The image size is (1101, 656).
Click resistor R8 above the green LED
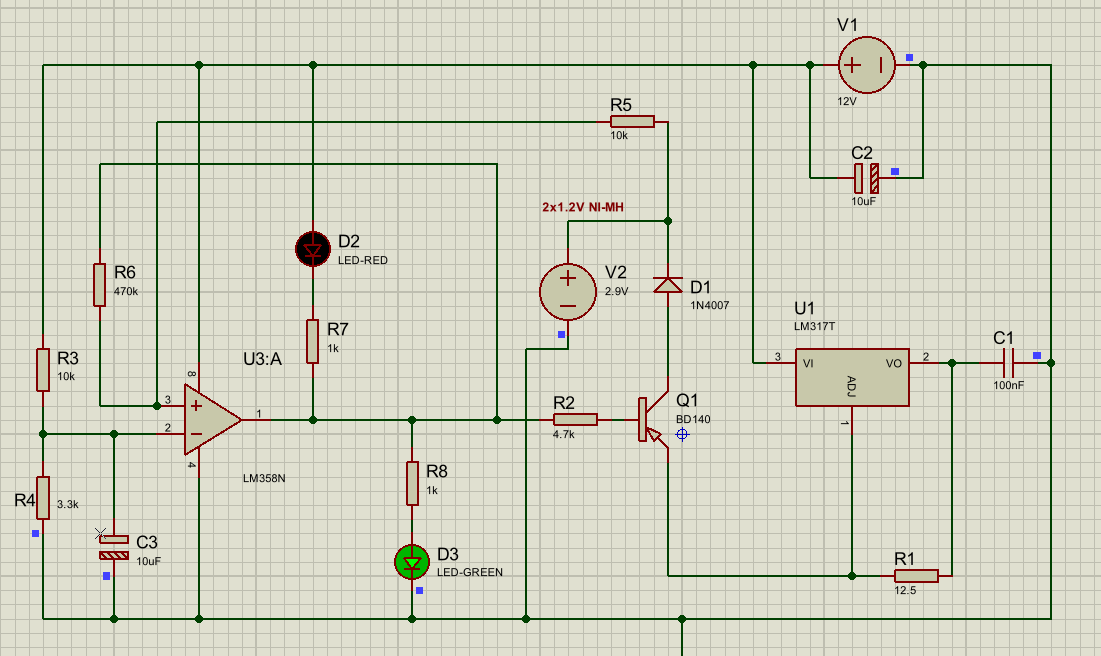[411, 483]
